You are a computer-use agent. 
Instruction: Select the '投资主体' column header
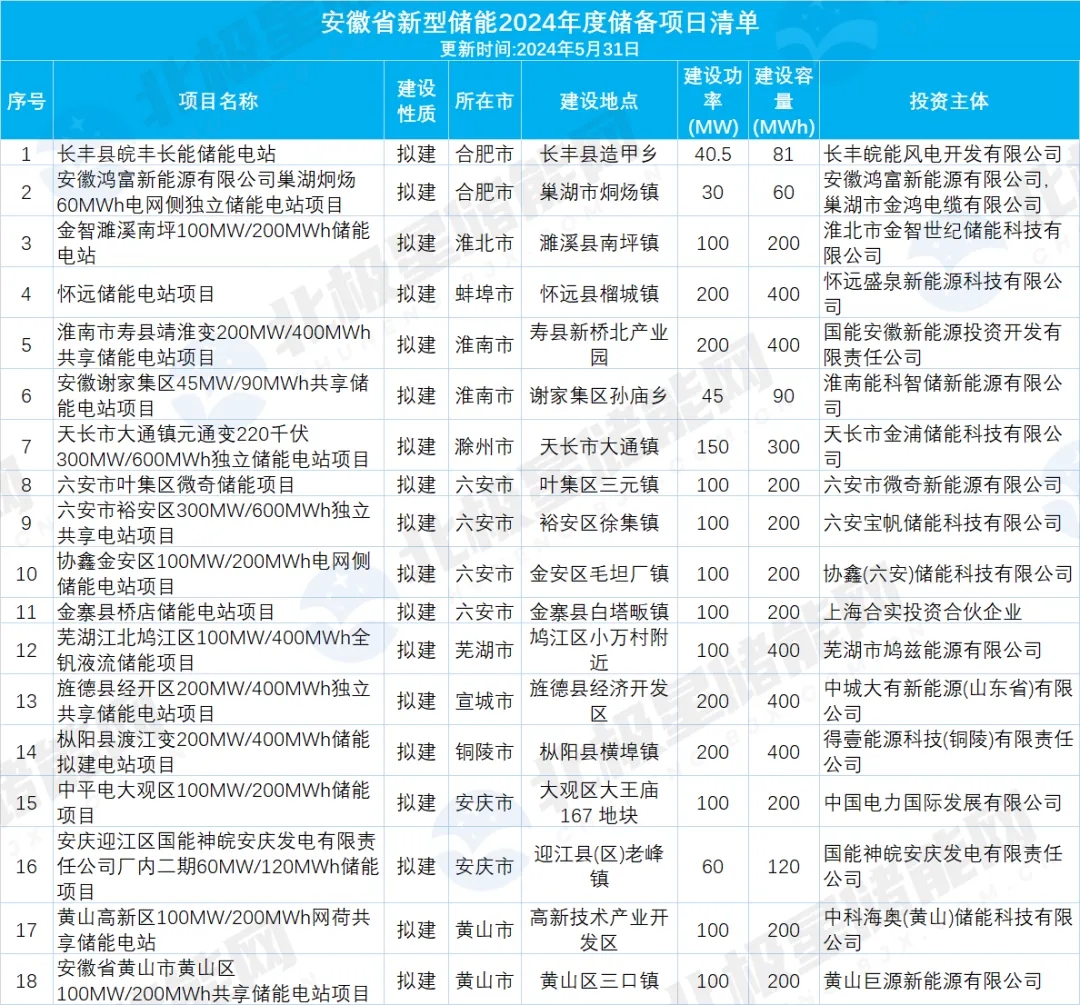coord(949,101)
